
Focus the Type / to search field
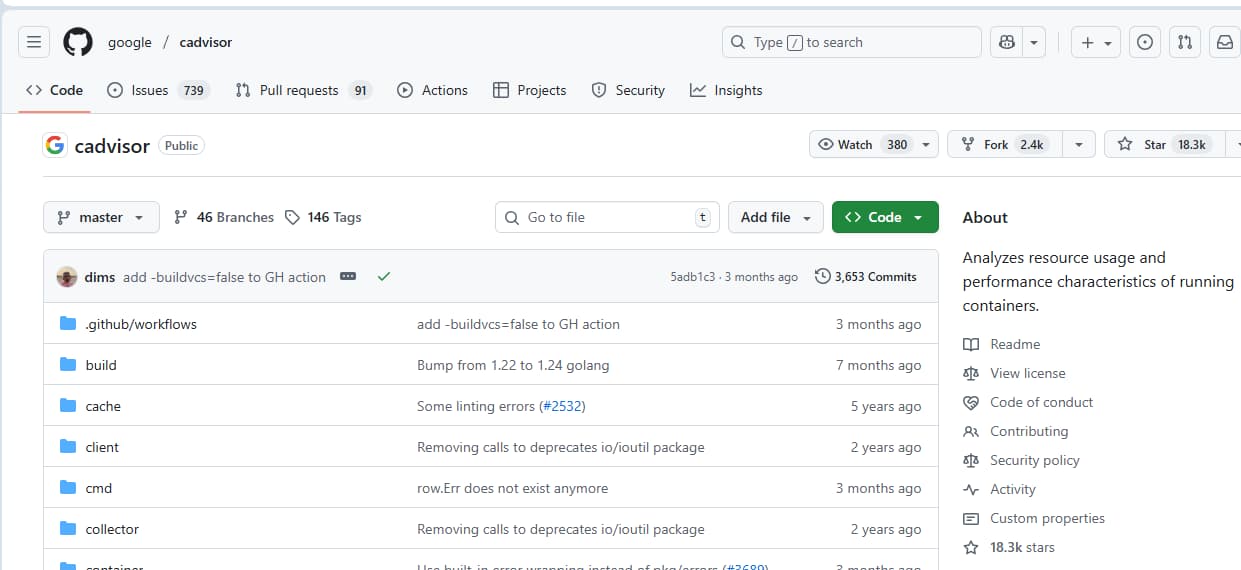(x=852, y=42)
